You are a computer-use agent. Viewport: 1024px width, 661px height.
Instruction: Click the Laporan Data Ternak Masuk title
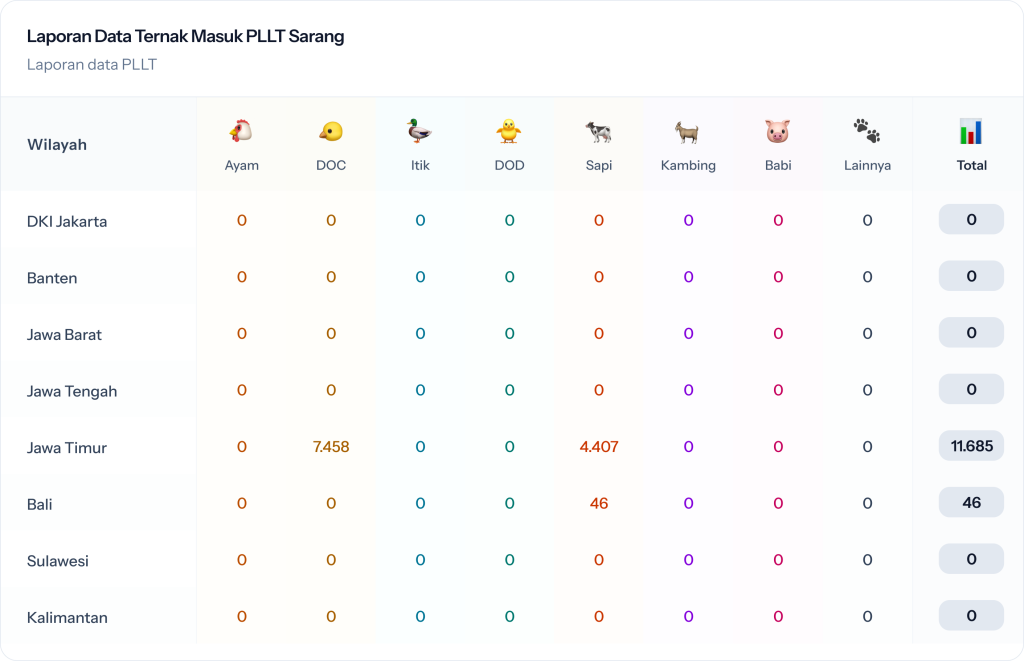[x=185, y=37]
